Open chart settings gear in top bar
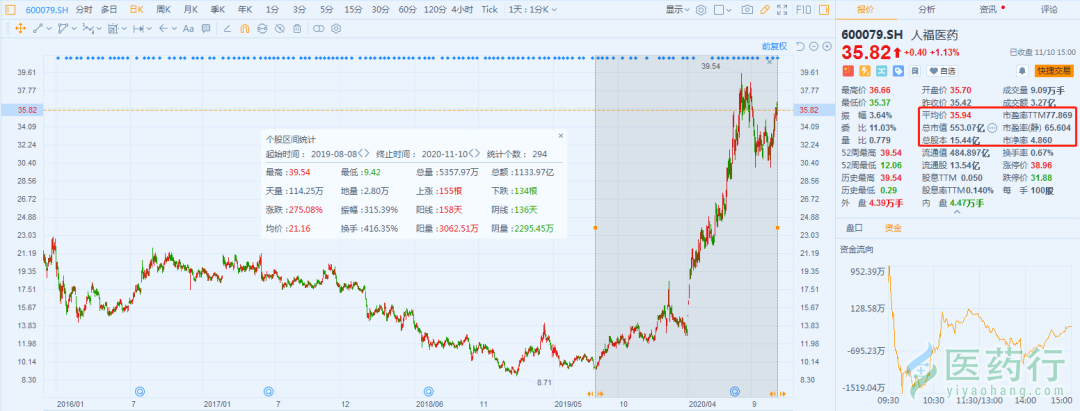Image resolution: width=1080 pixels, height=411 pixels. point(701,10)
